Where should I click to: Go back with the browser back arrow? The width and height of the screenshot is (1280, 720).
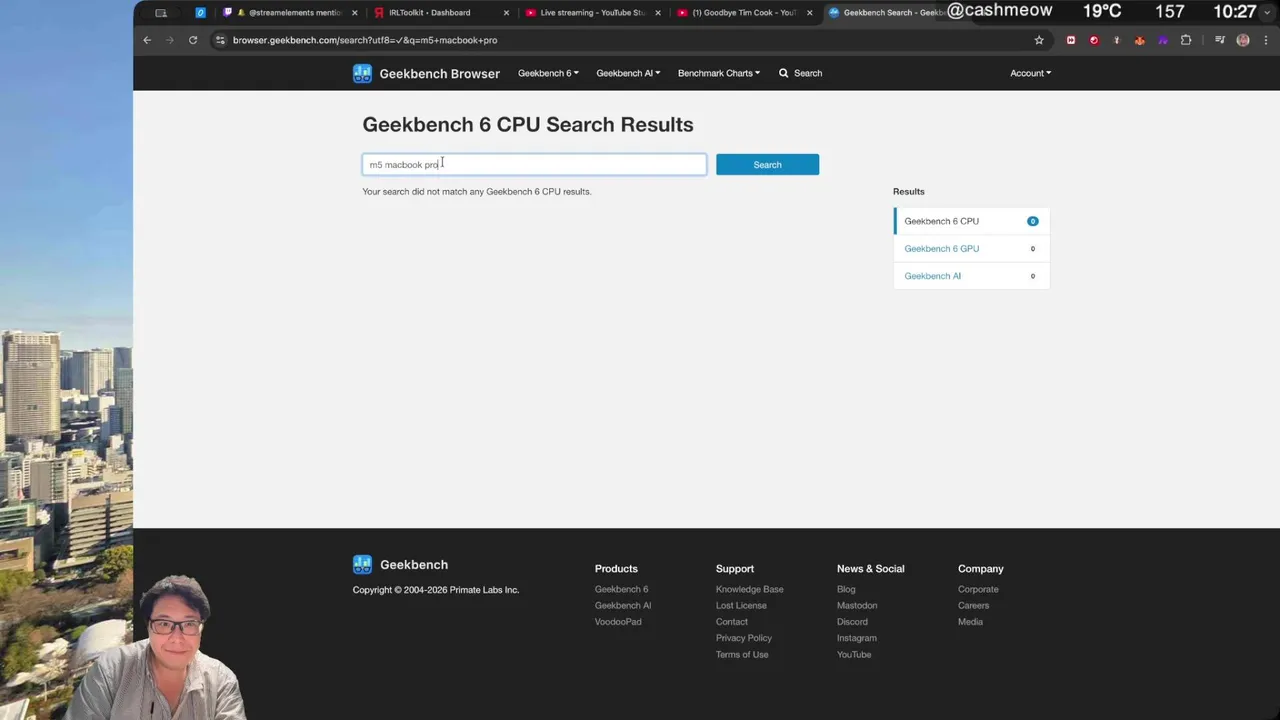click(147, 40)
